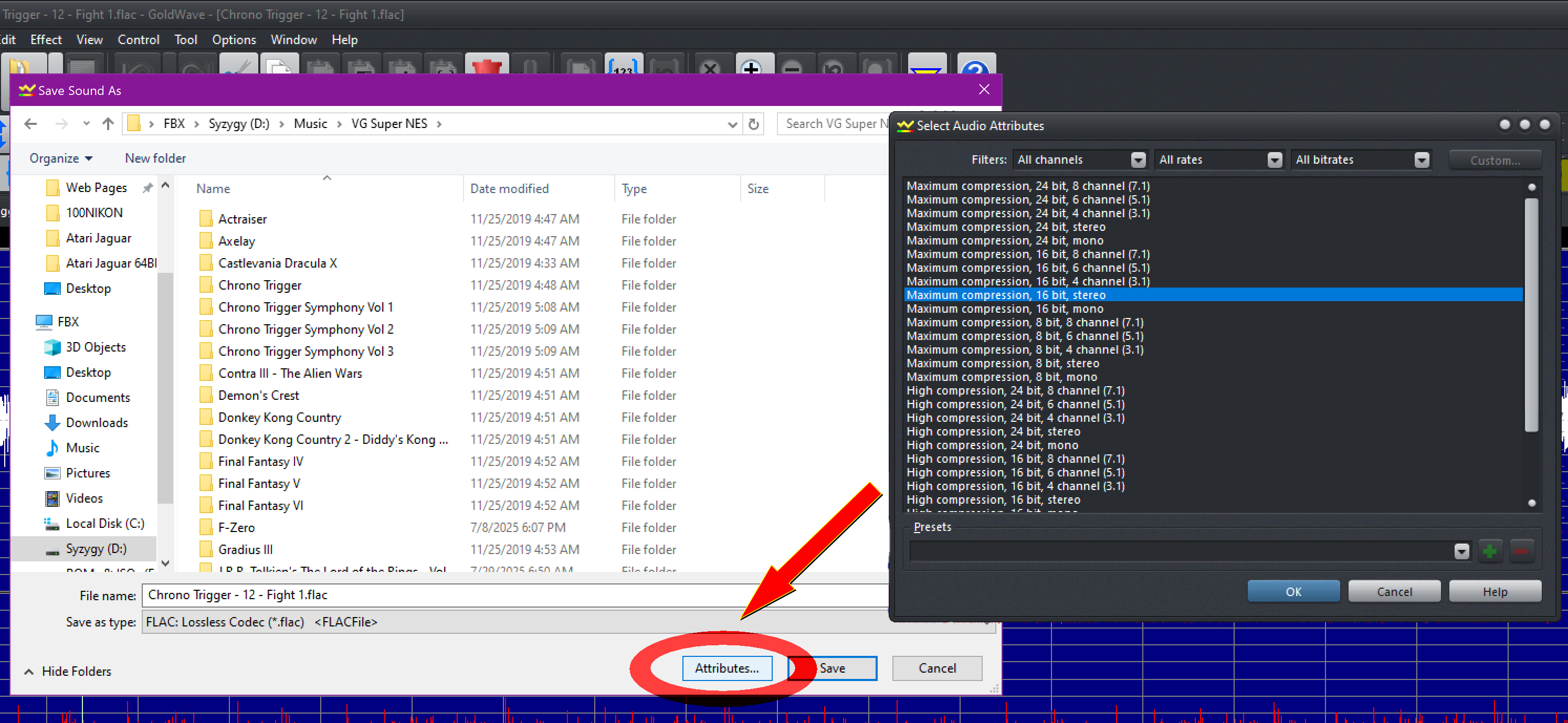The image size is (1568, 723).
Task: Click OK in Select Audio Attributes
Action: (x=1293, y=591)
